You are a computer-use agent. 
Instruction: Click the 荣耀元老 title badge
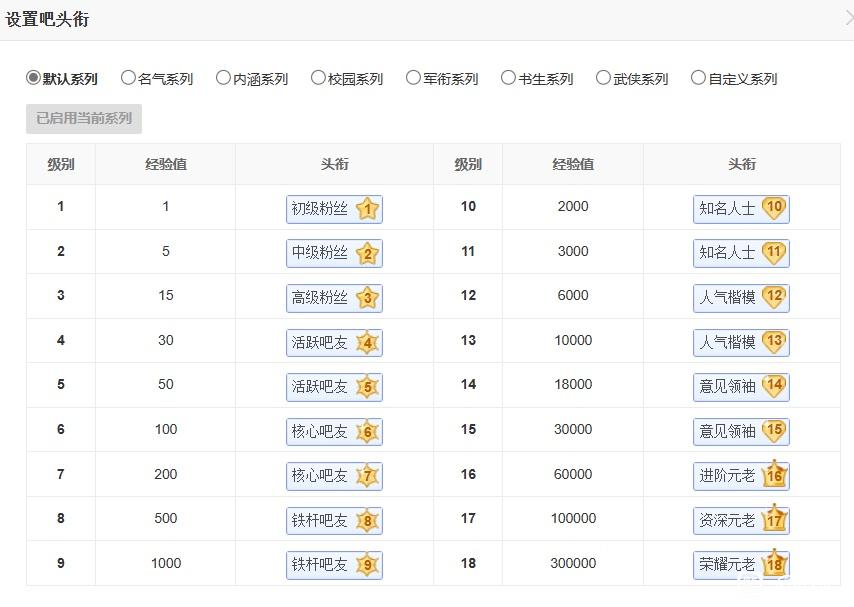click(741, 564)
